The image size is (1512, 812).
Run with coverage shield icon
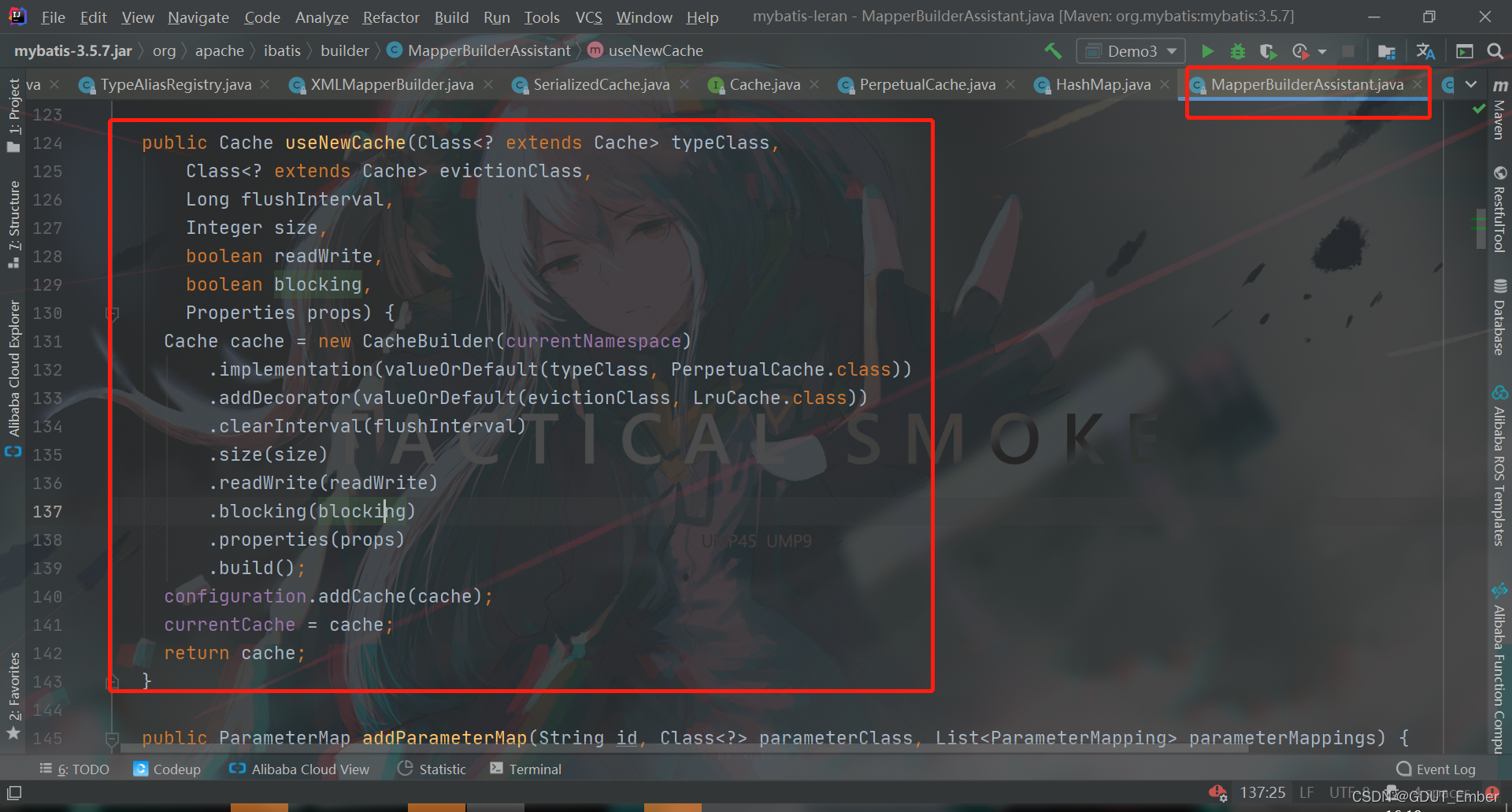tap(1268, 51)
